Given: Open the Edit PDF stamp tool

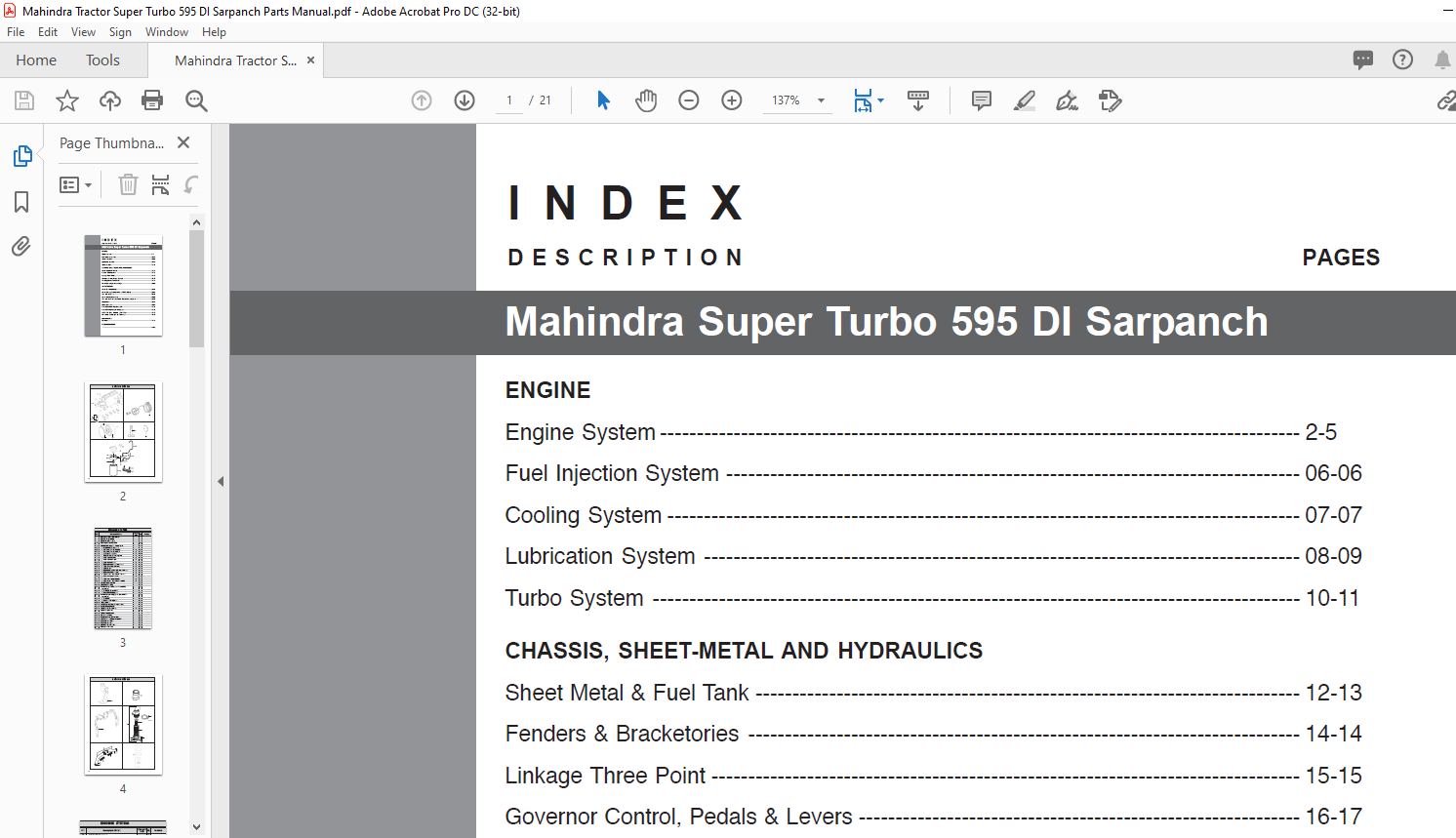Looking at the screenshot, I should point(1111,100).
